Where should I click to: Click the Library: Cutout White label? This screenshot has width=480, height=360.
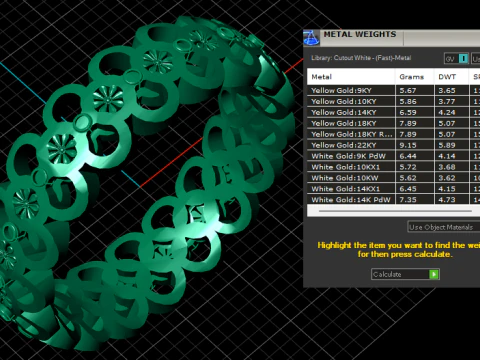click(361, 58)
